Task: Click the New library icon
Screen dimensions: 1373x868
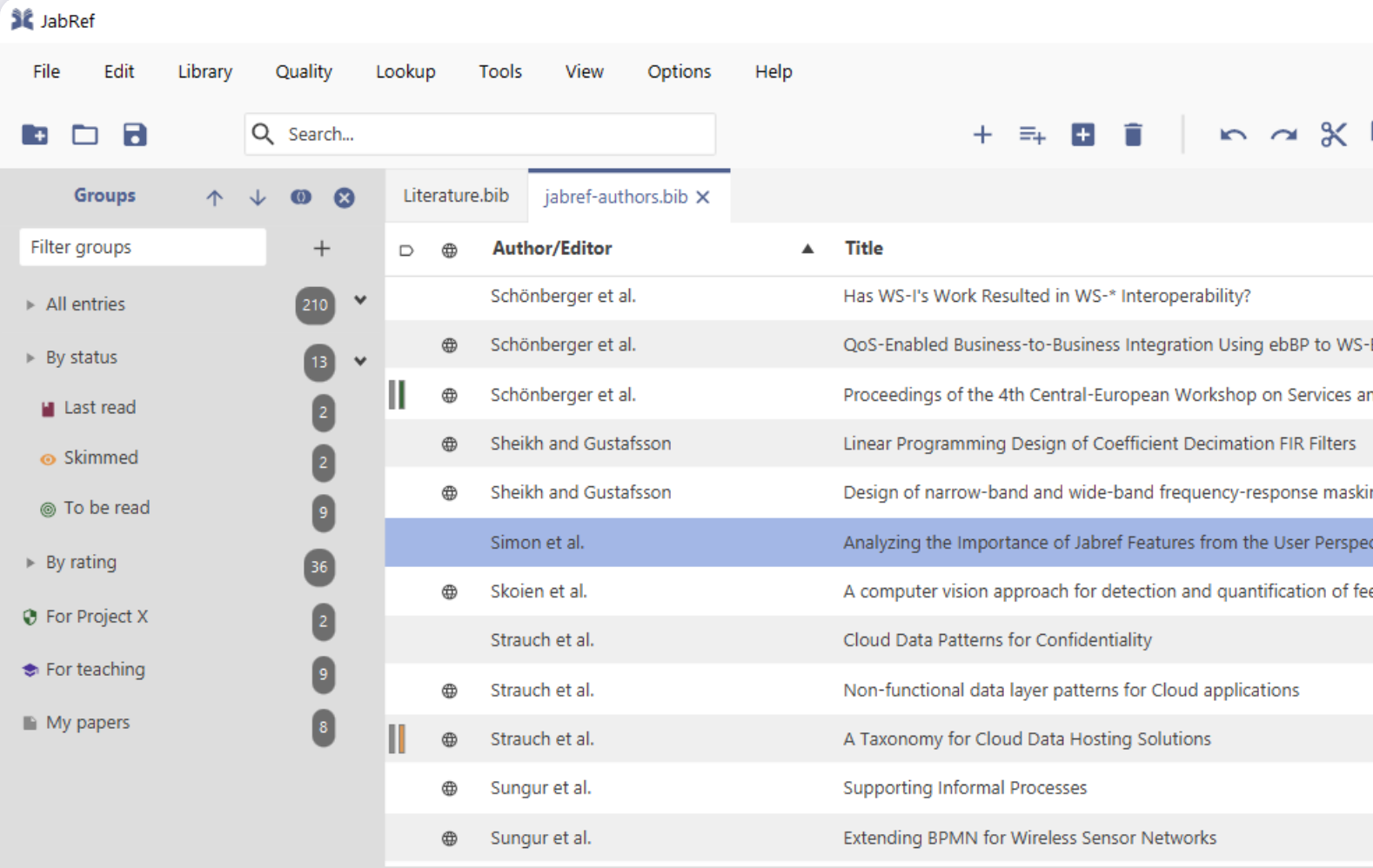Action: (35, 135)
